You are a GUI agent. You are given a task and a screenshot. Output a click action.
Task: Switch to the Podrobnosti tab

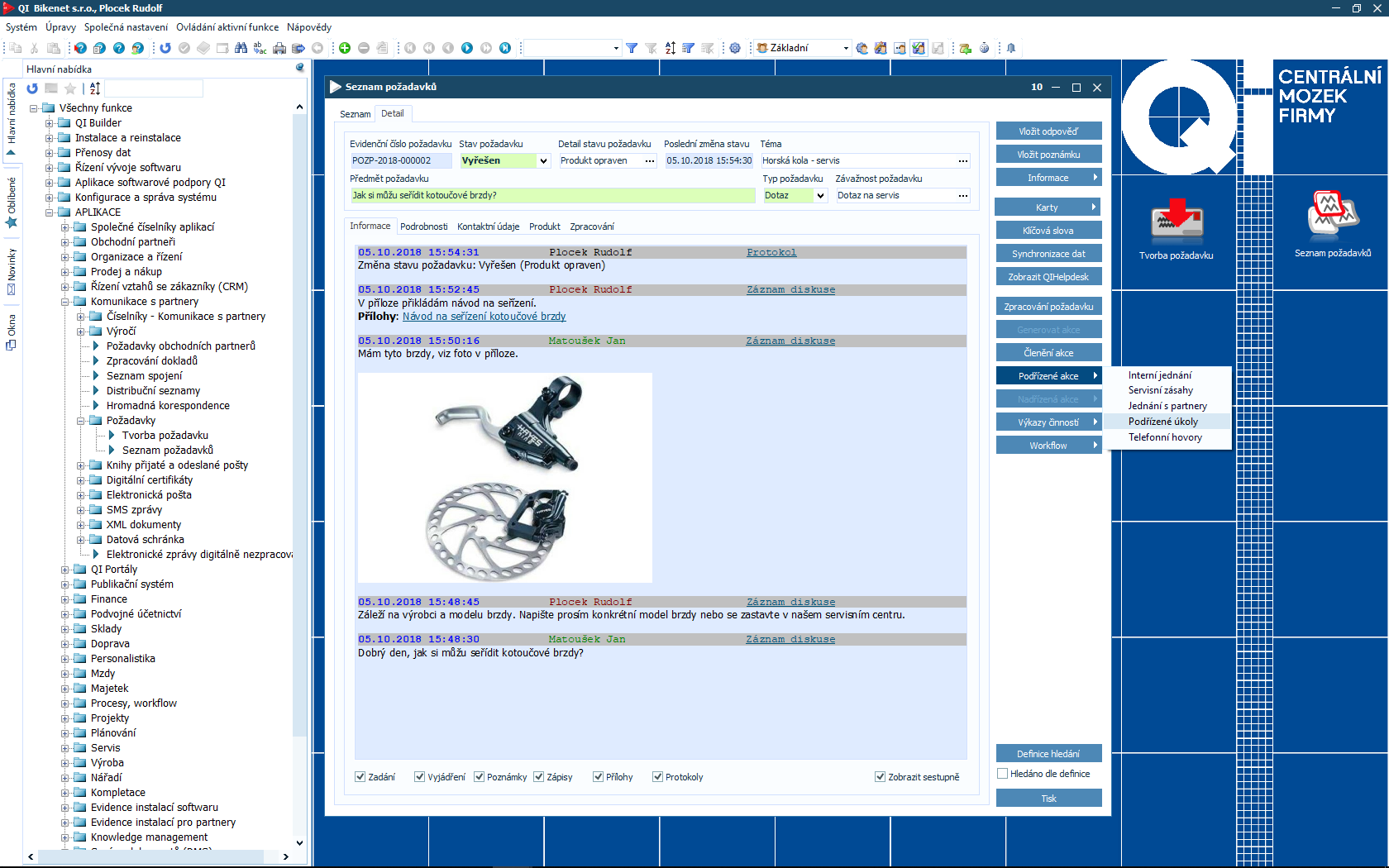pyautogui.click(x=423, y=227)
